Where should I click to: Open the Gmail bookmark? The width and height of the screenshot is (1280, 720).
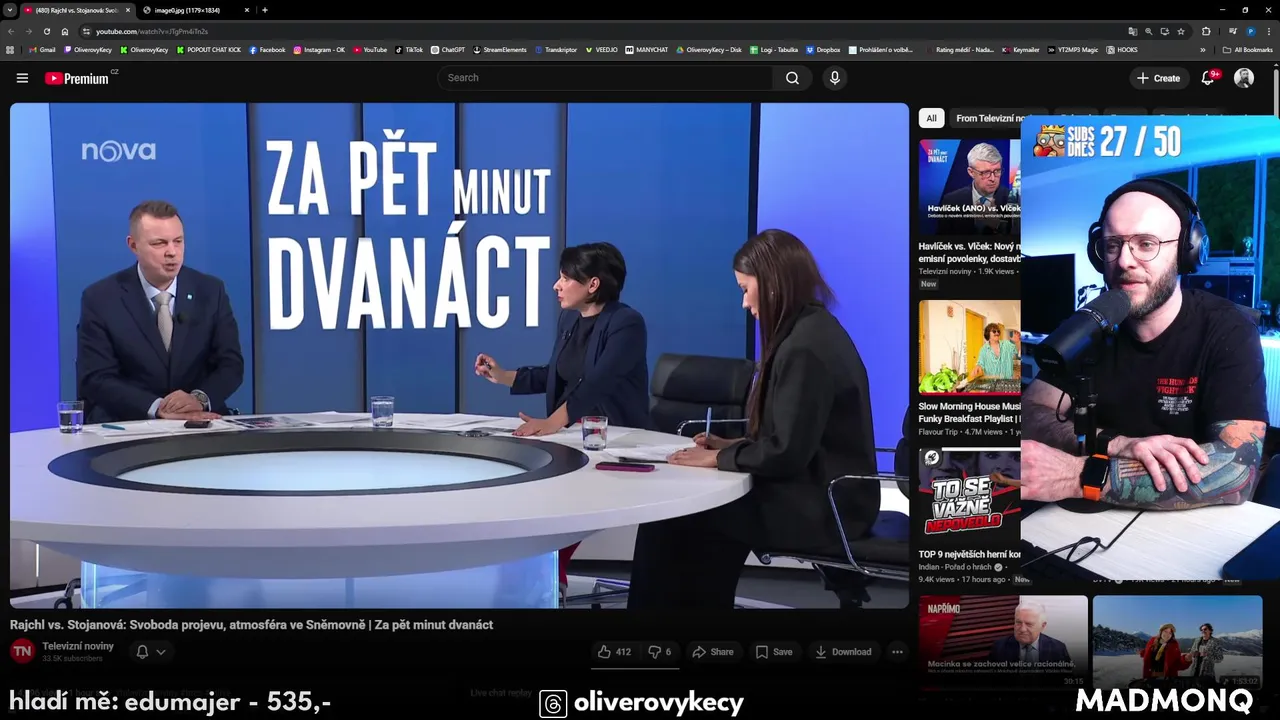click(x=42, y=49)
